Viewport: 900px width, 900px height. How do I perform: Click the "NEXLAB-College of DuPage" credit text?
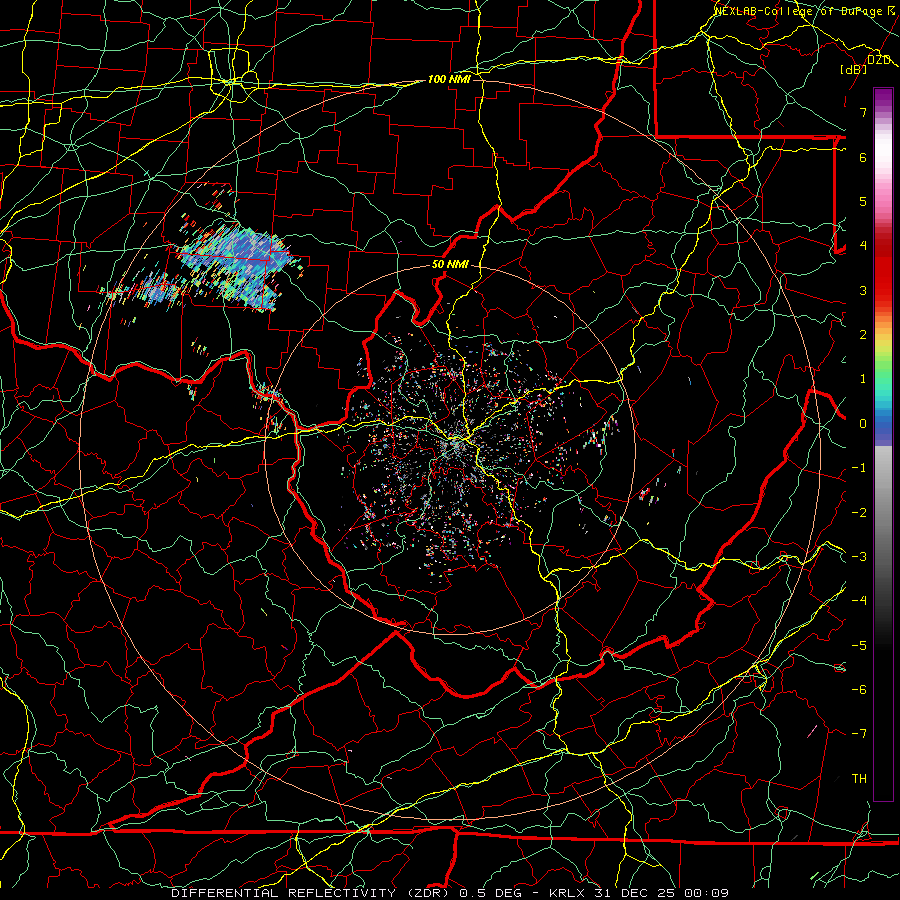coord(799,11)
